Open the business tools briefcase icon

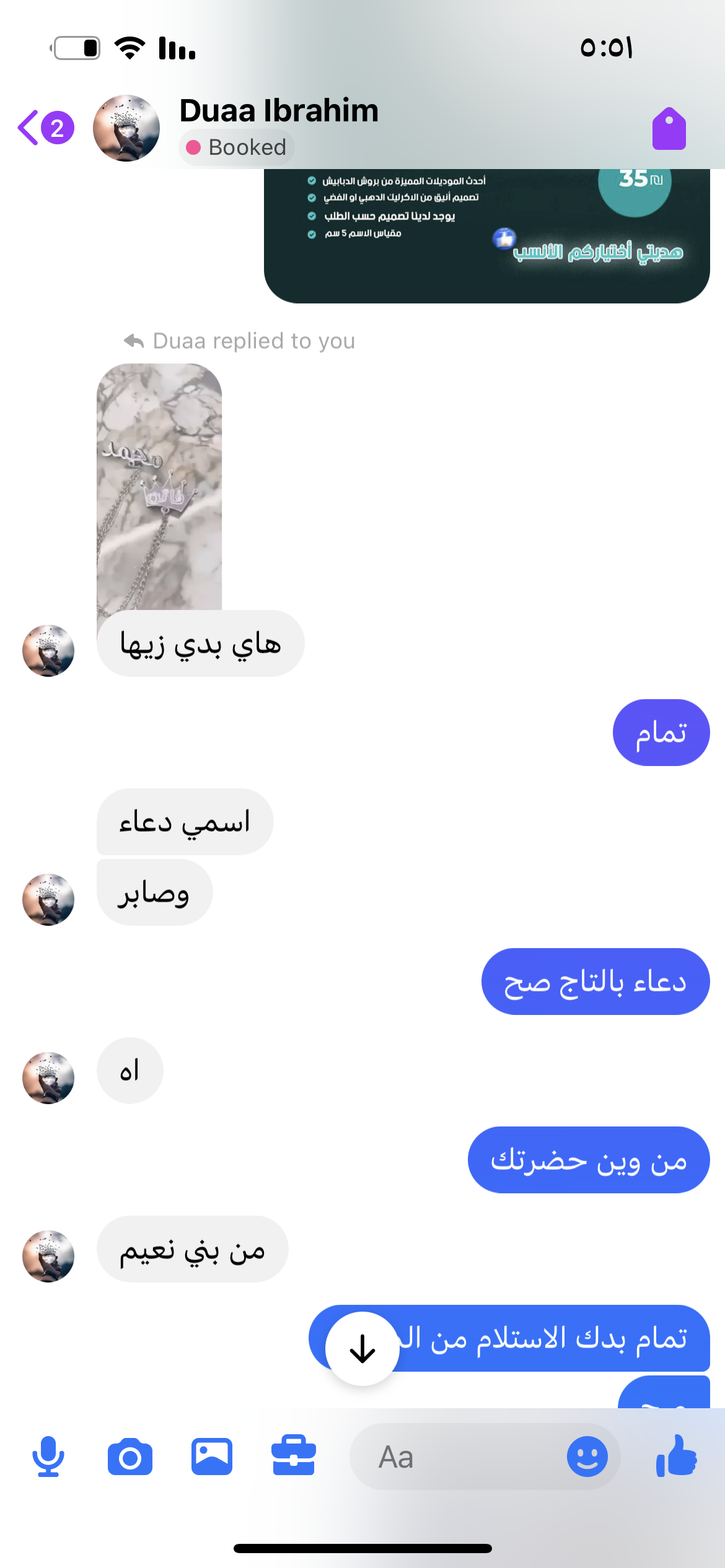(294, 1455)
